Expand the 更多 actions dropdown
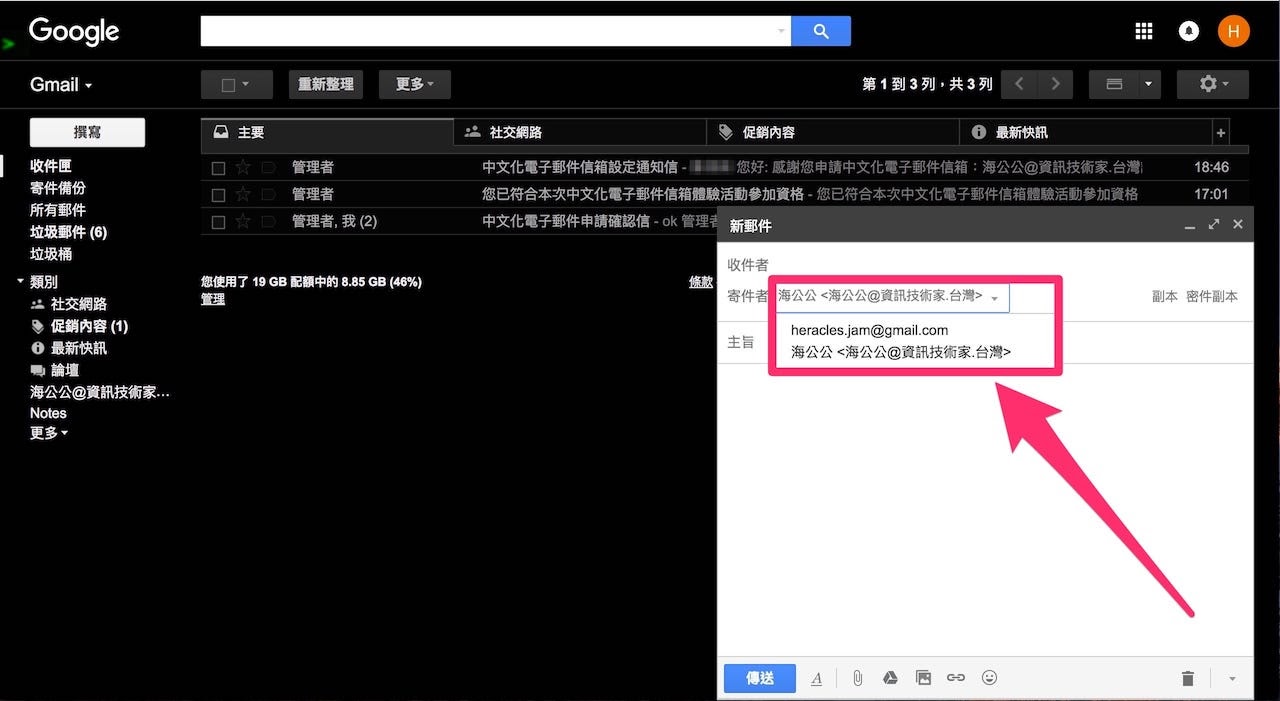This screenshot has width=1280, height=701. click(414, 84)
